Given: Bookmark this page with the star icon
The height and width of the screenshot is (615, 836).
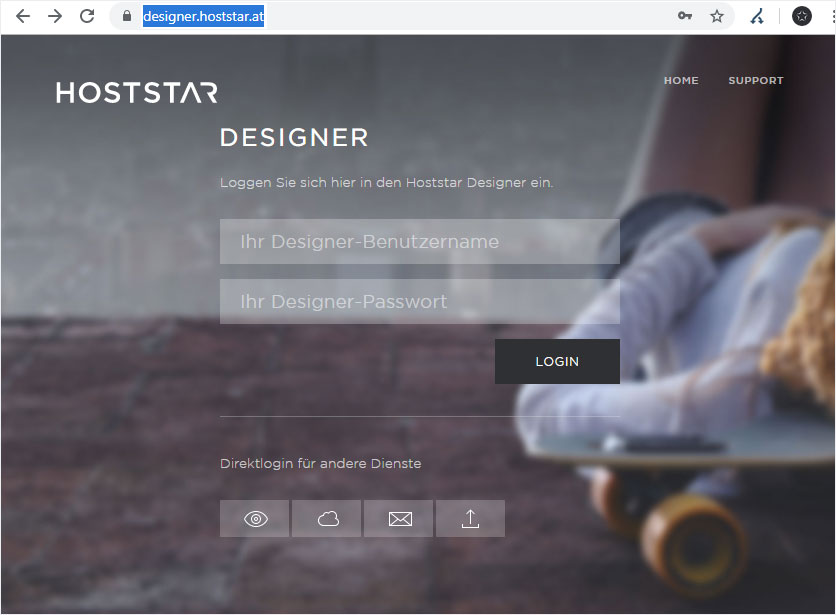Looking at the screenshot, I should click(717, 17).
